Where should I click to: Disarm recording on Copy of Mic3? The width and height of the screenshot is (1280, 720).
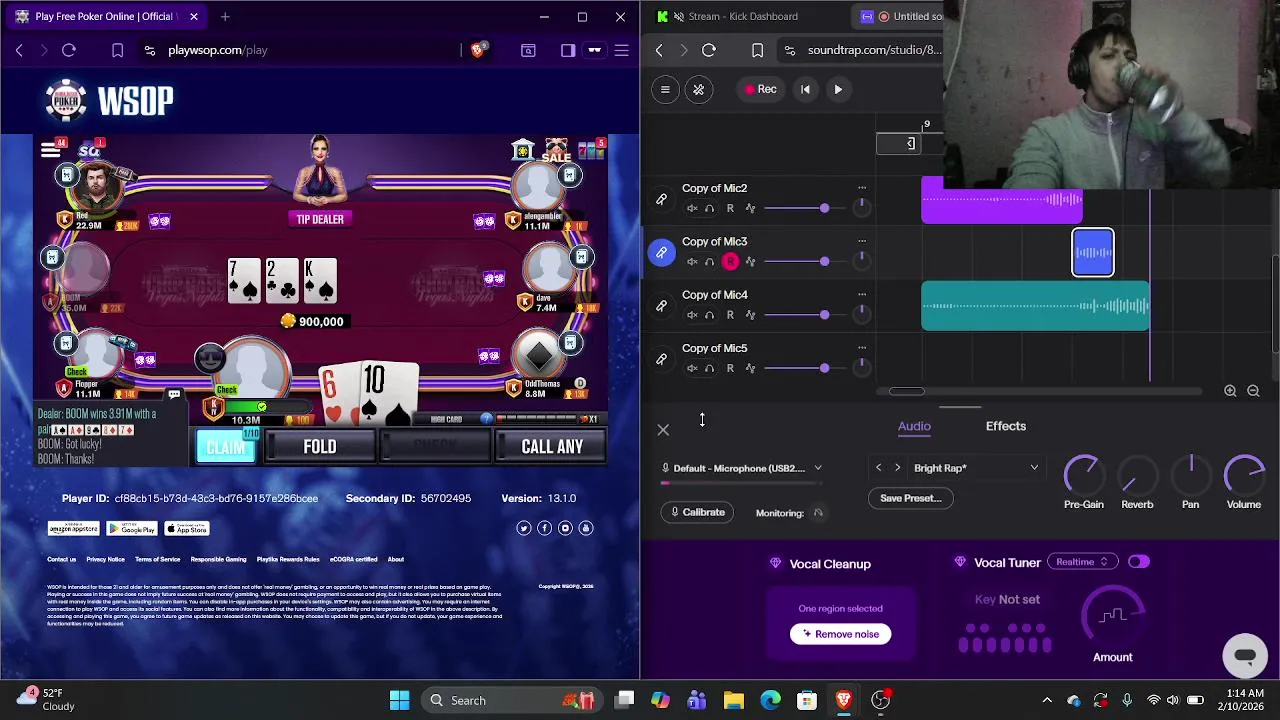coord(730,262)
